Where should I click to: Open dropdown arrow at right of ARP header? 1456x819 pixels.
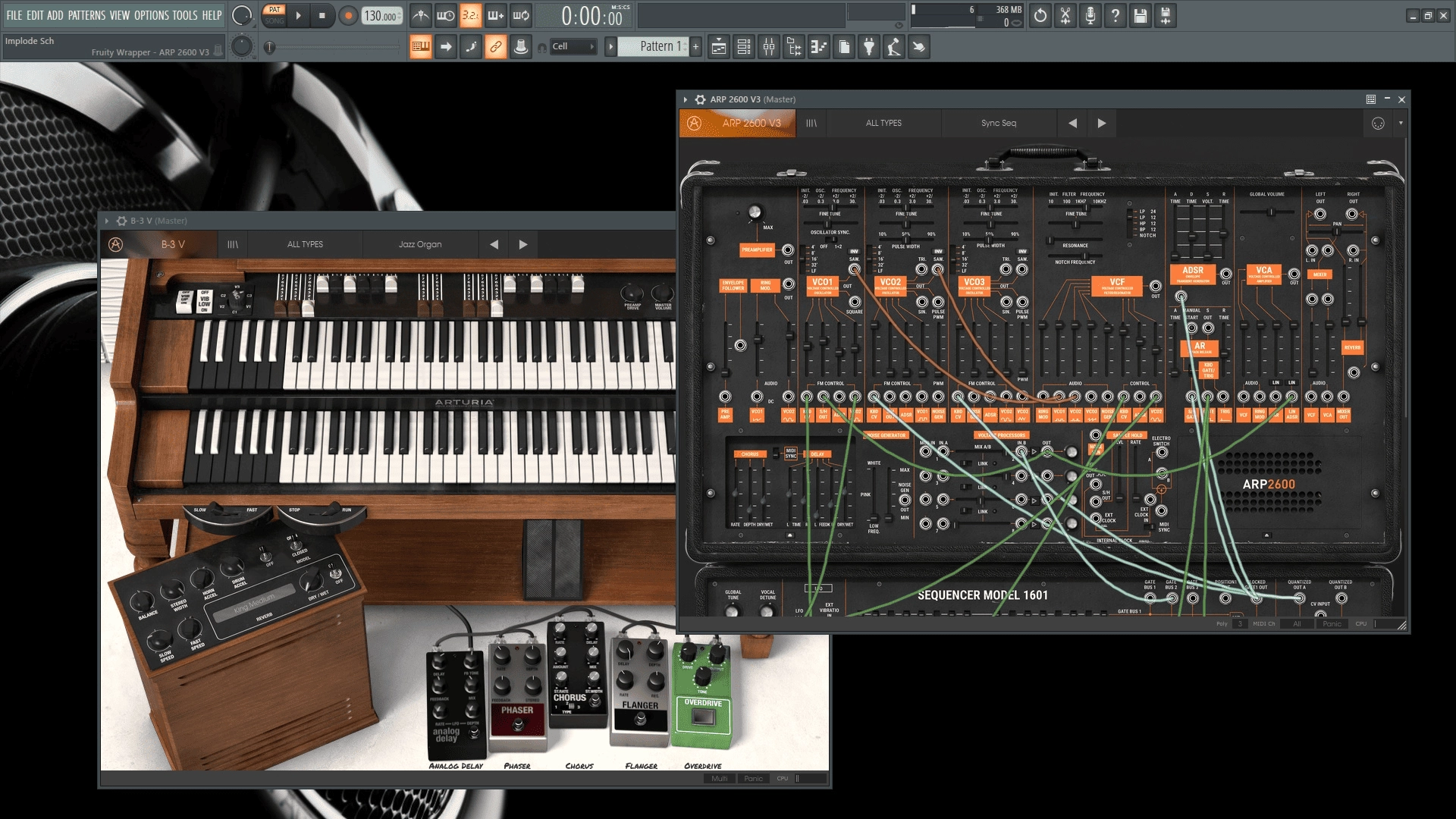coord(1401,123)
